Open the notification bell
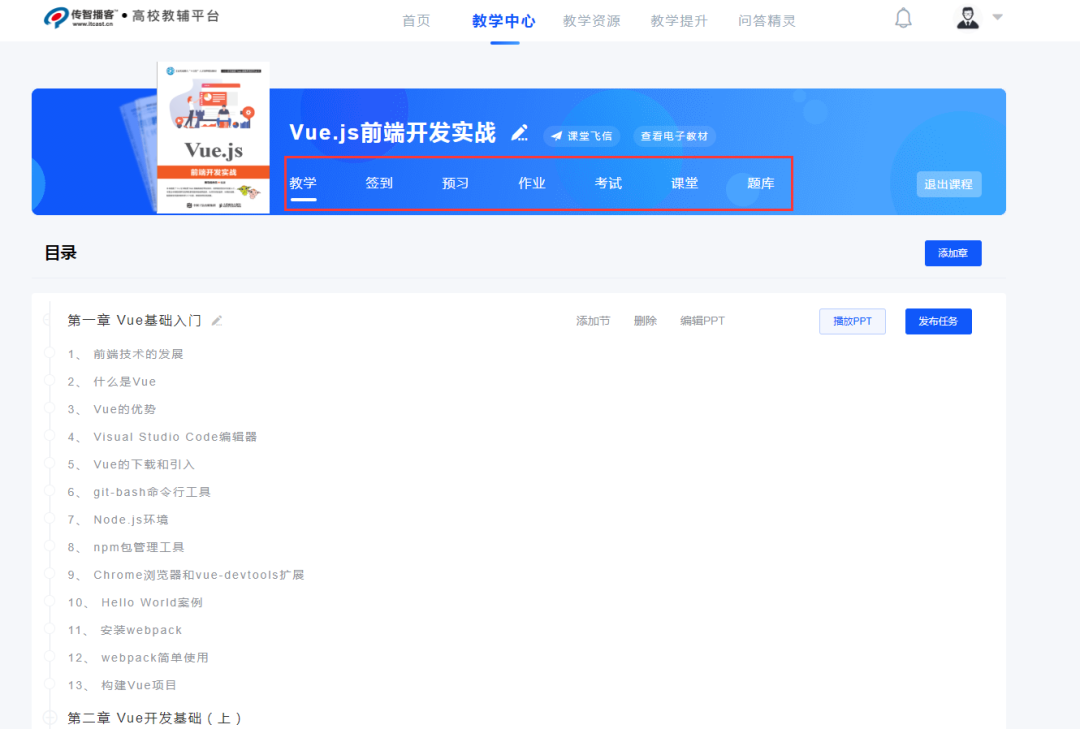 click(903, 18)
